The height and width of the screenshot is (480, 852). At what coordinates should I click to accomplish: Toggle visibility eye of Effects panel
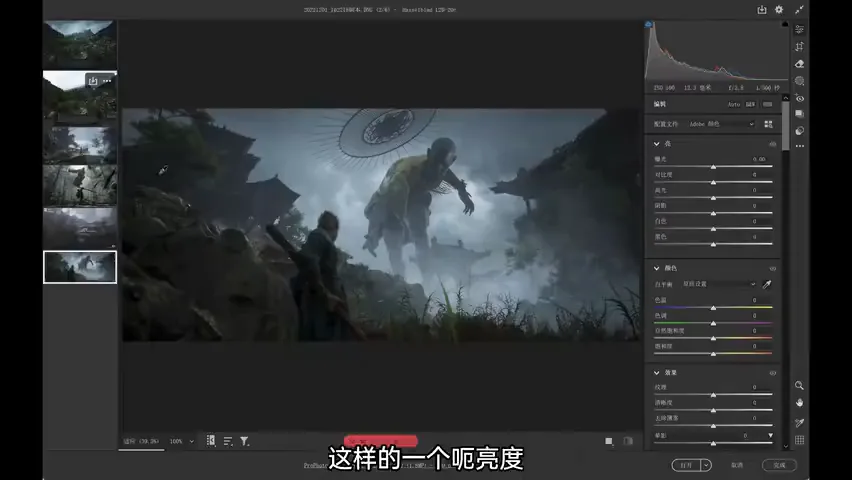coord(773,373)
